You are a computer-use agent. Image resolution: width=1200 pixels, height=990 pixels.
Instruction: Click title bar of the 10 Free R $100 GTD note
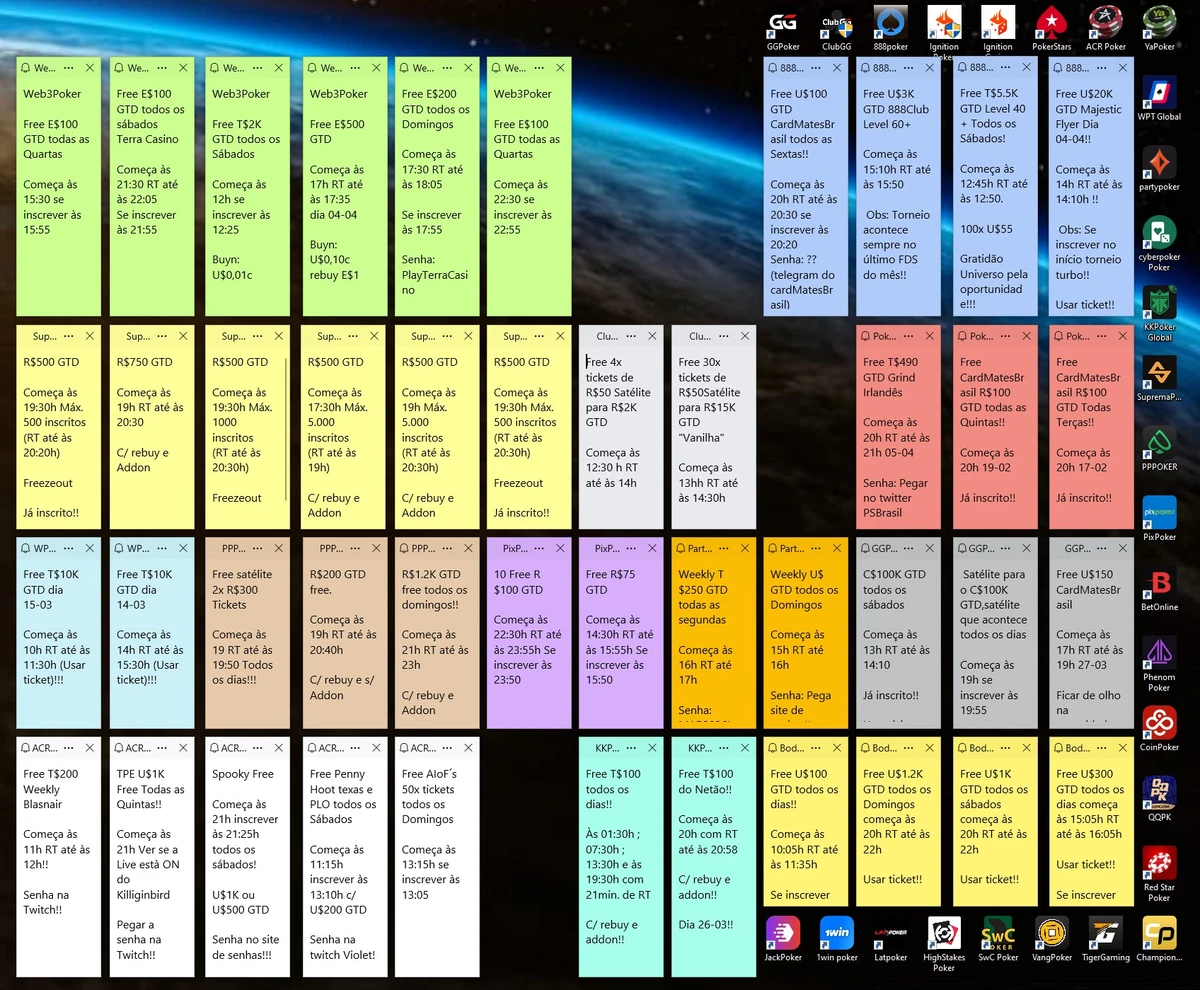point(512,549)
